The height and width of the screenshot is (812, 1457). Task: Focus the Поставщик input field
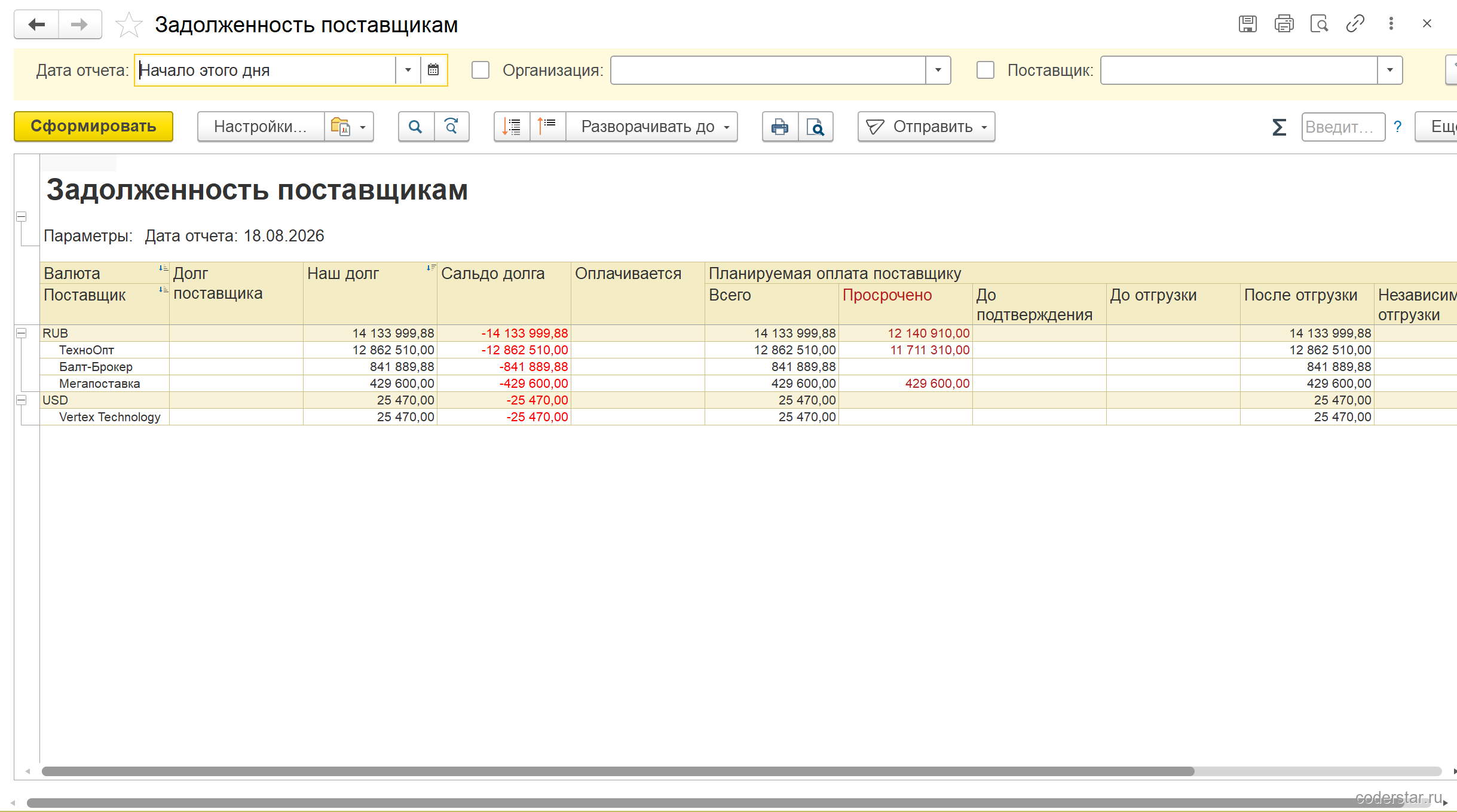tap(1239, 70)
